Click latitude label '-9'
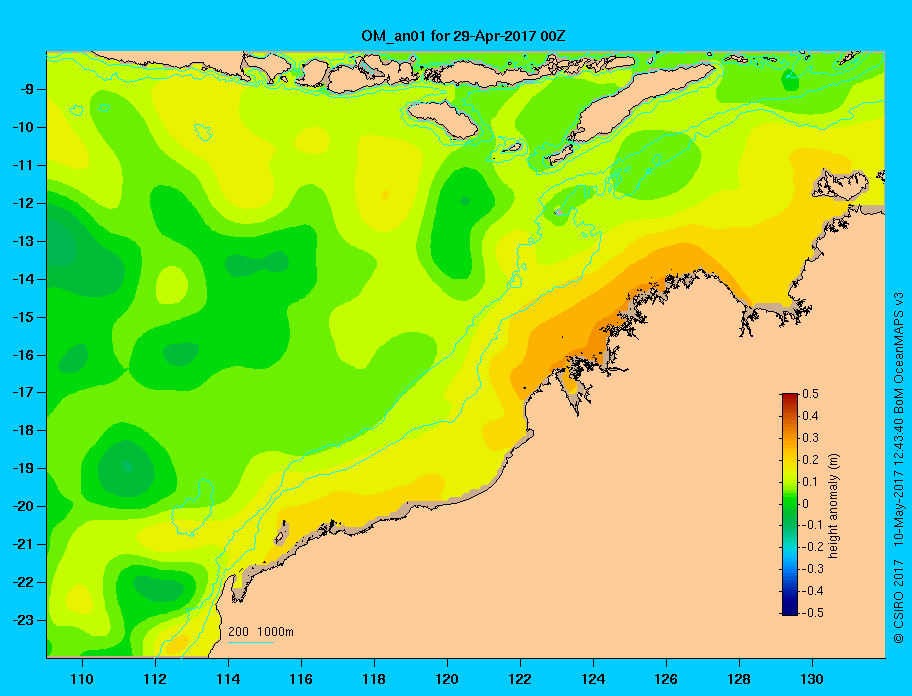Viewport: 912px width, 696px height. [x=26, y=89]
